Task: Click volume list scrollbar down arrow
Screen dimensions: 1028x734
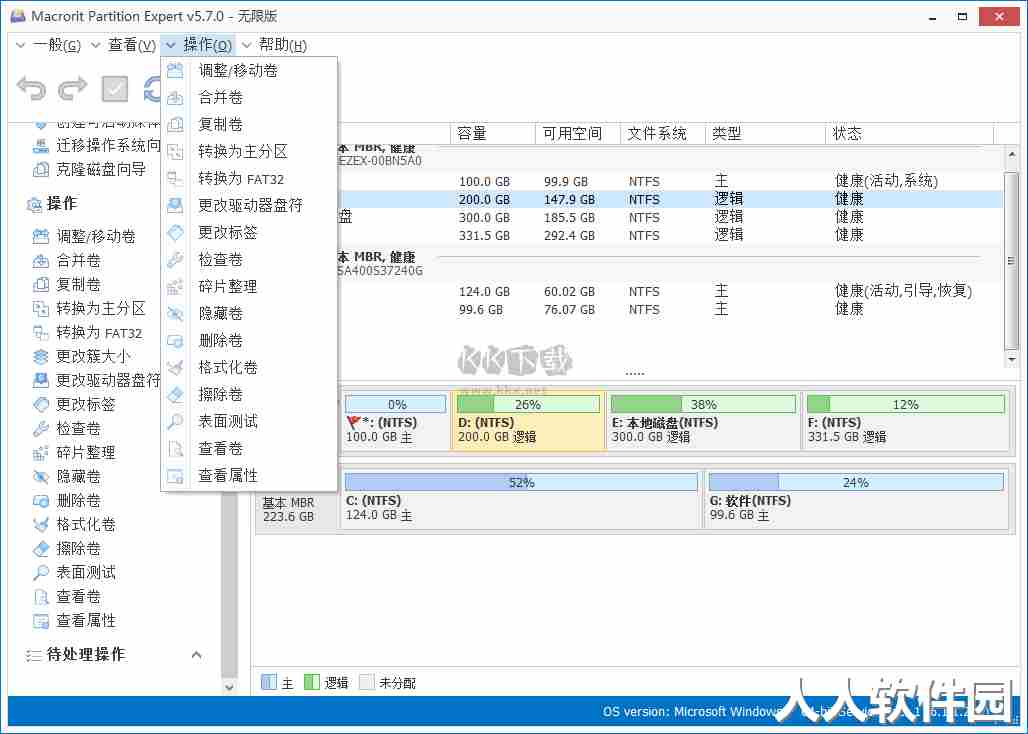Action: click(1012, 359)
